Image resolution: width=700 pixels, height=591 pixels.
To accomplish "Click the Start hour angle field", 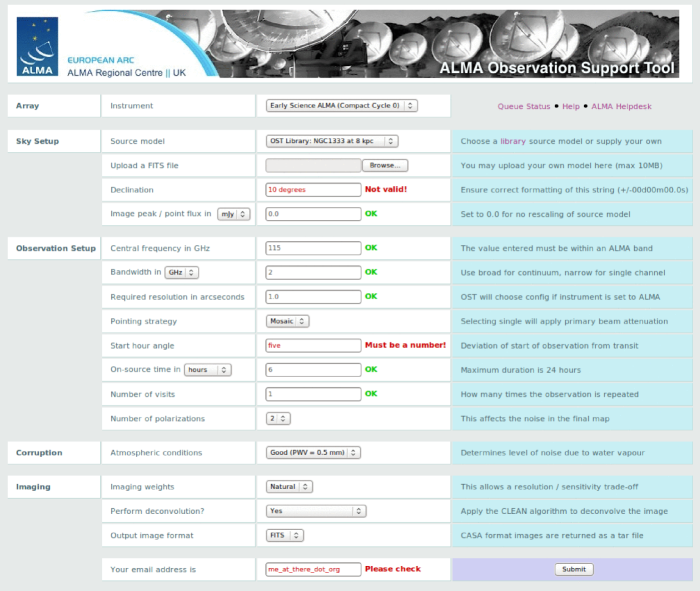I will pyautogui.click(x=312, y=345).
